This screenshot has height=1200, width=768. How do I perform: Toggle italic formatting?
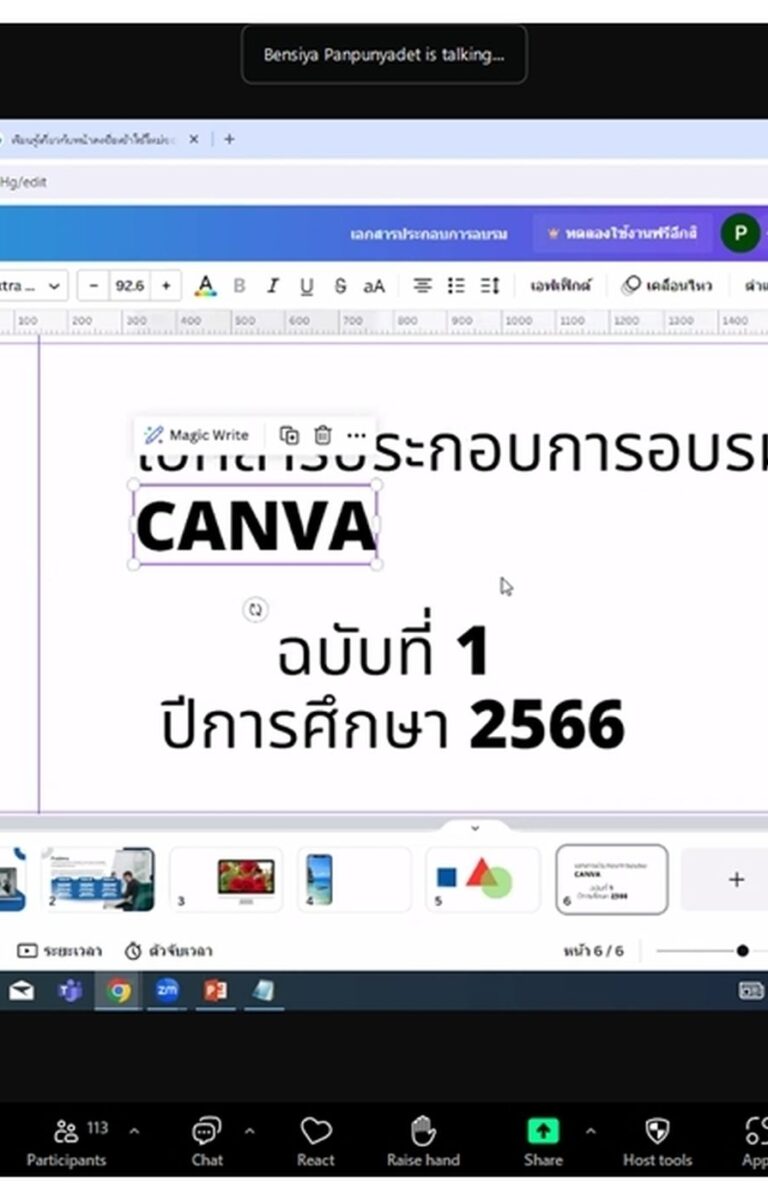[272, 286]
